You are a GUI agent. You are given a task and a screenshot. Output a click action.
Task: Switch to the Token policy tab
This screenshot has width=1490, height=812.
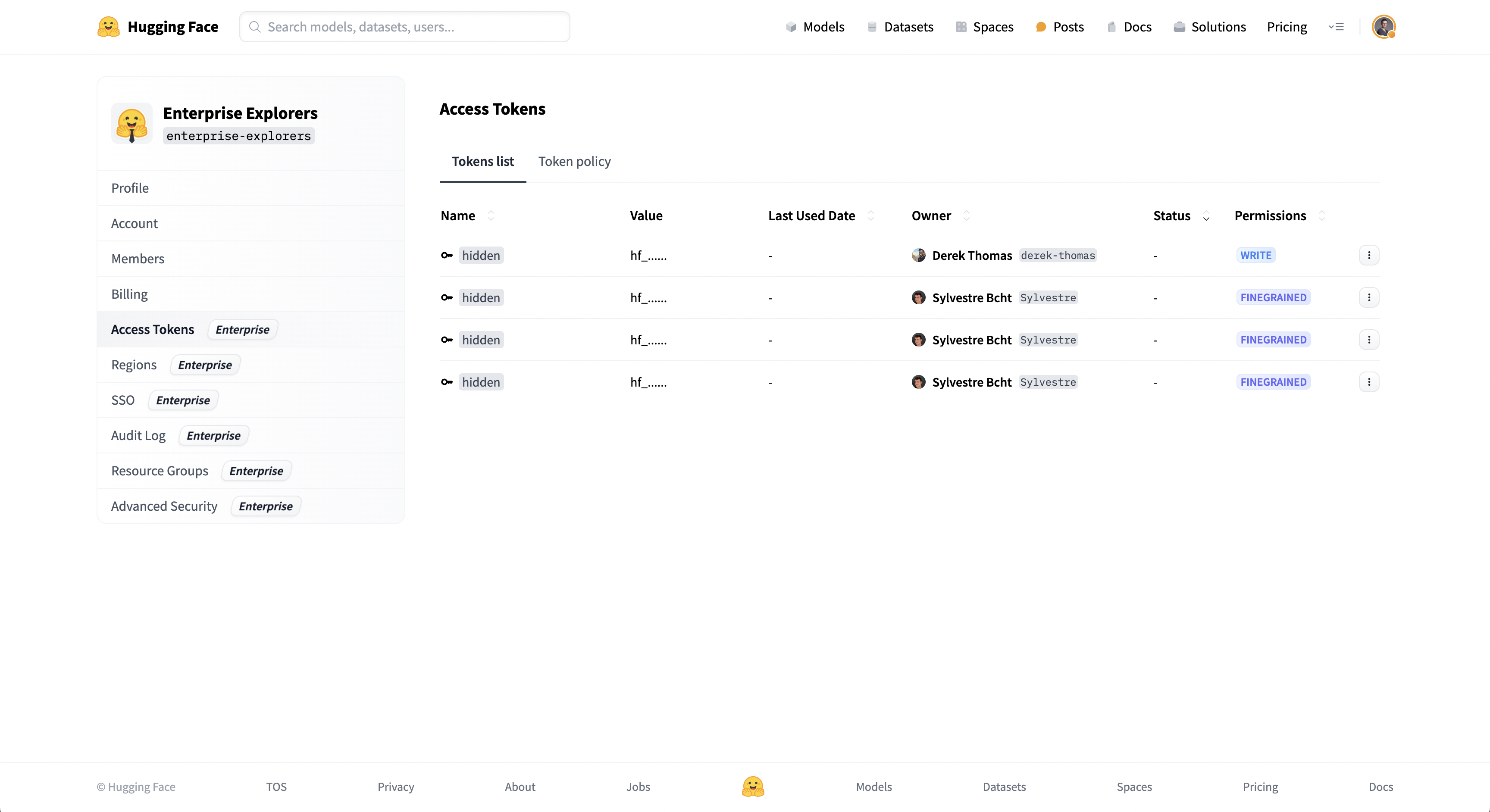[x=574, y=161]
